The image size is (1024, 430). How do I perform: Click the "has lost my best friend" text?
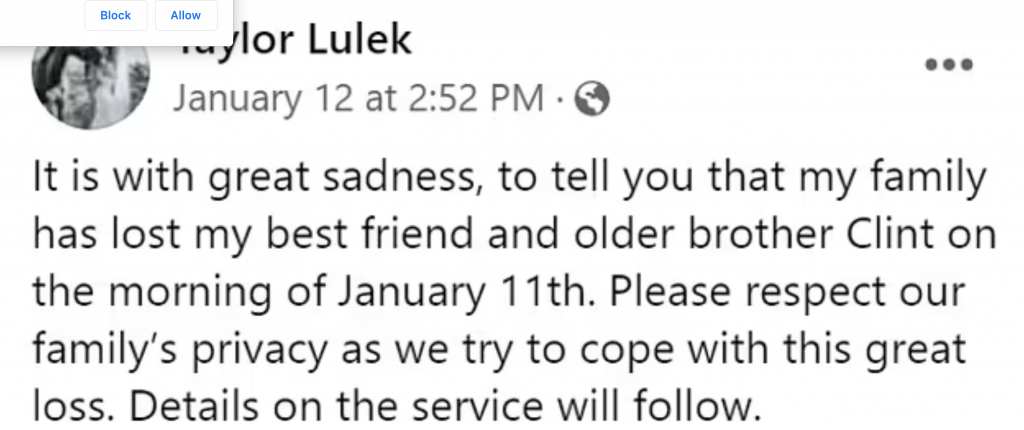[252, 234]
